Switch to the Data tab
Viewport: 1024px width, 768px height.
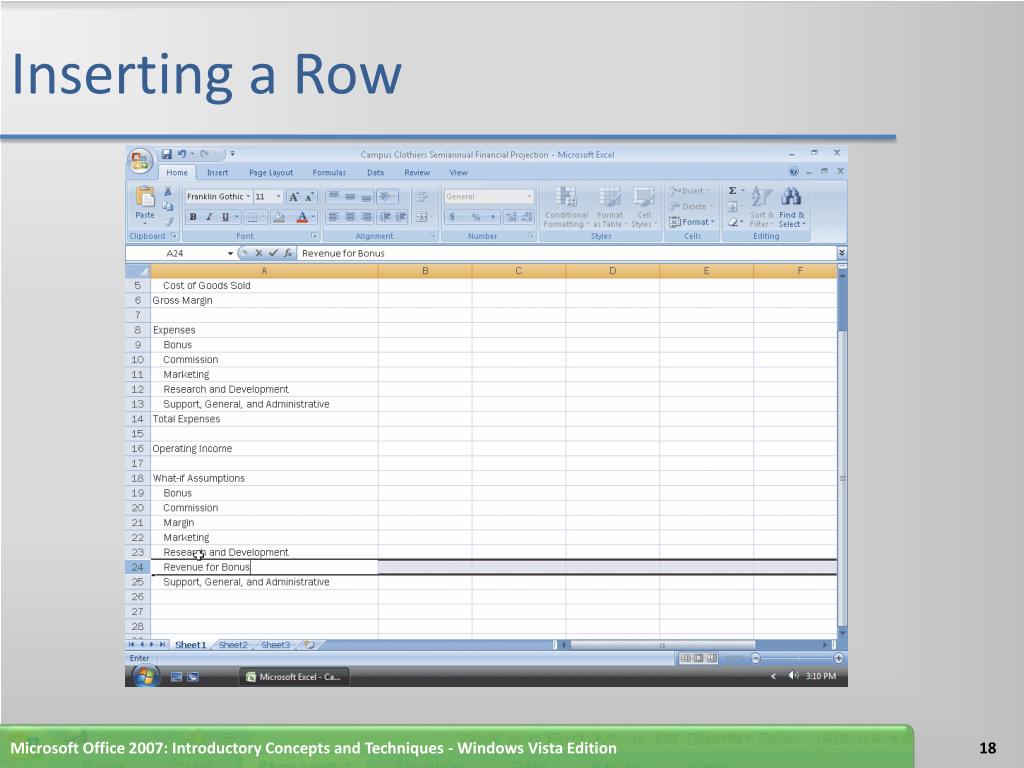(376, 172)
